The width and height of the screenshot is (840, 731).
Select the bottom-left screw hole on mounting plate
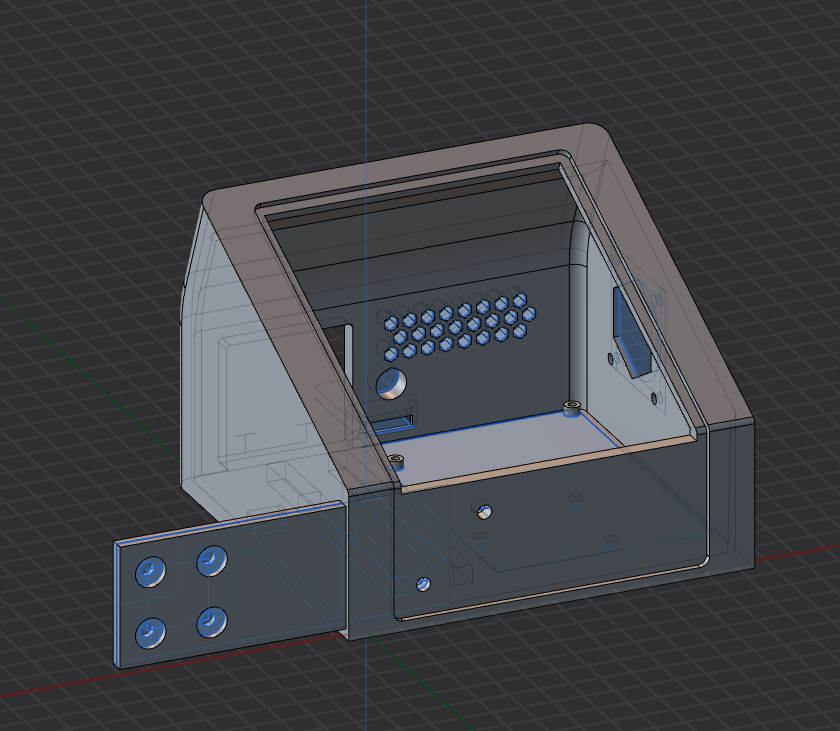(x=151, y=632)
